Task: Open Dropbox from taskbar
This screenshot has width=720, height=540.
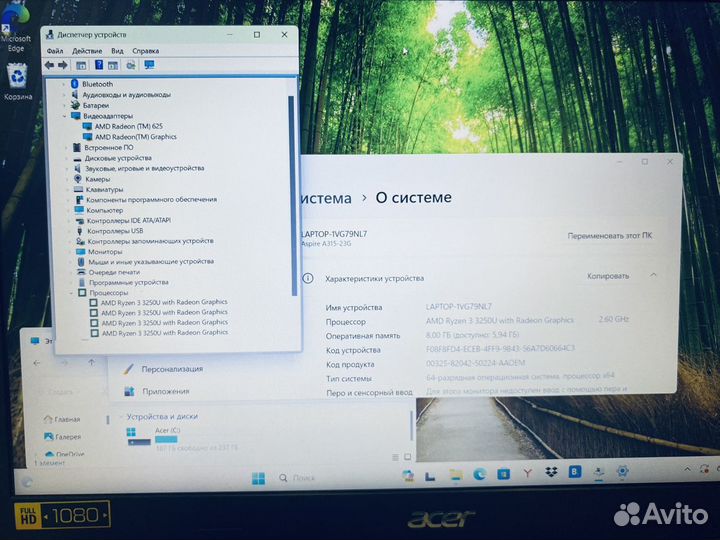Action: pyautogui.click(x=551, y=472)
